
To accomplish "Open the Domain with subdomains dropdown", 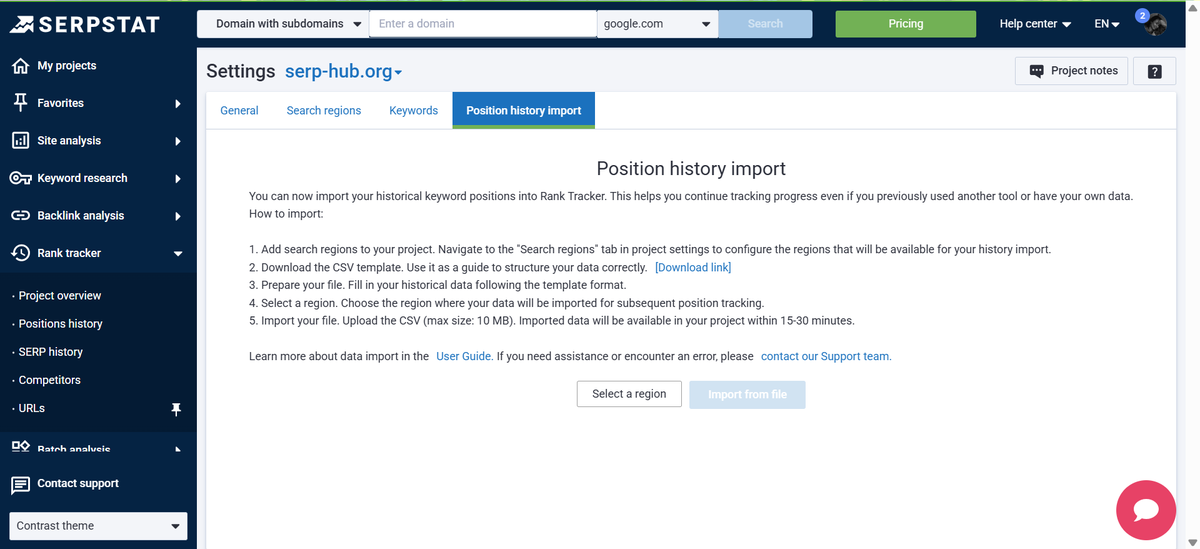I will point(283,24).
